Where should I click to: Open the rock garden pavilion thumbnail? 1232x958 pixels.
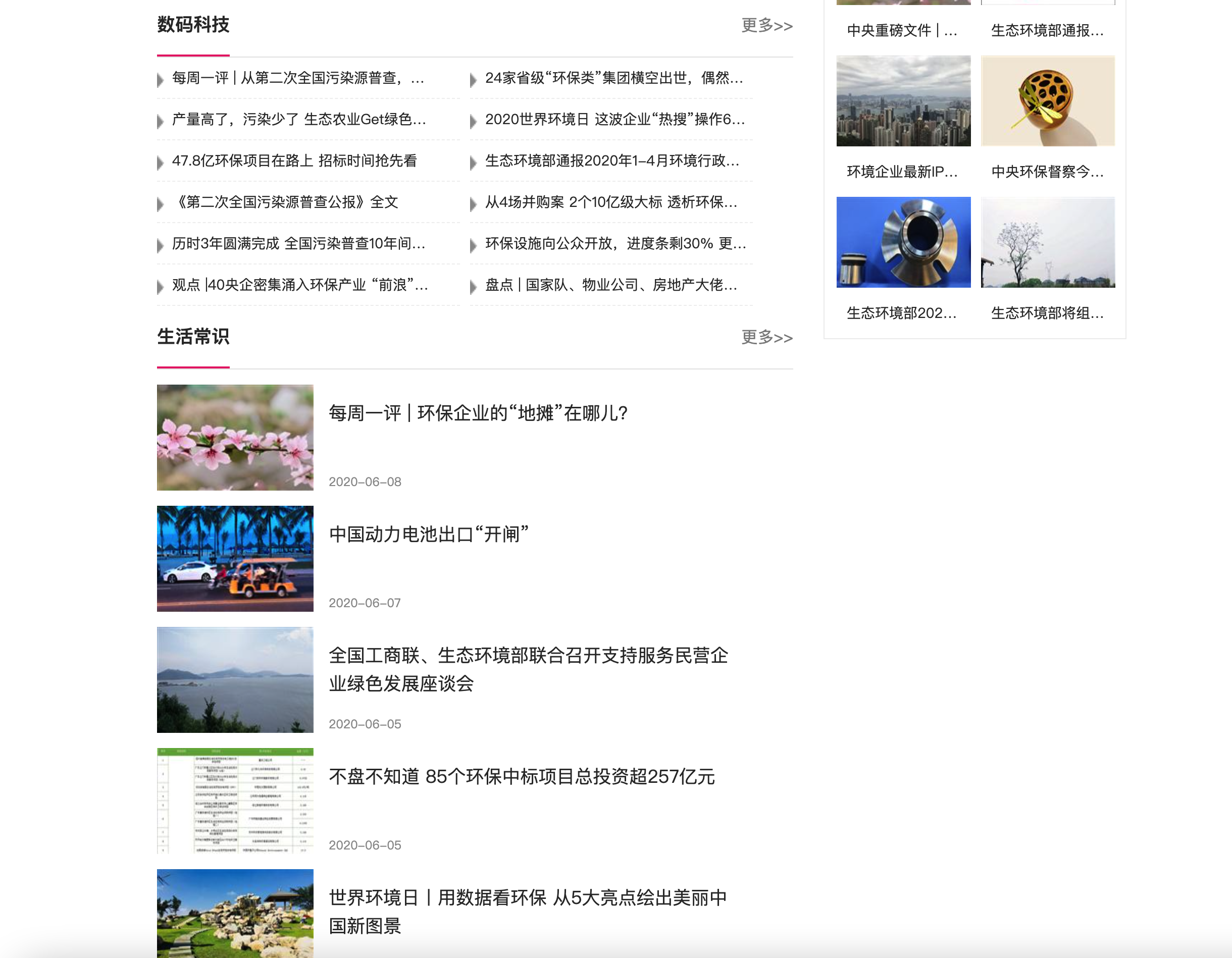(x=235, y=914)
